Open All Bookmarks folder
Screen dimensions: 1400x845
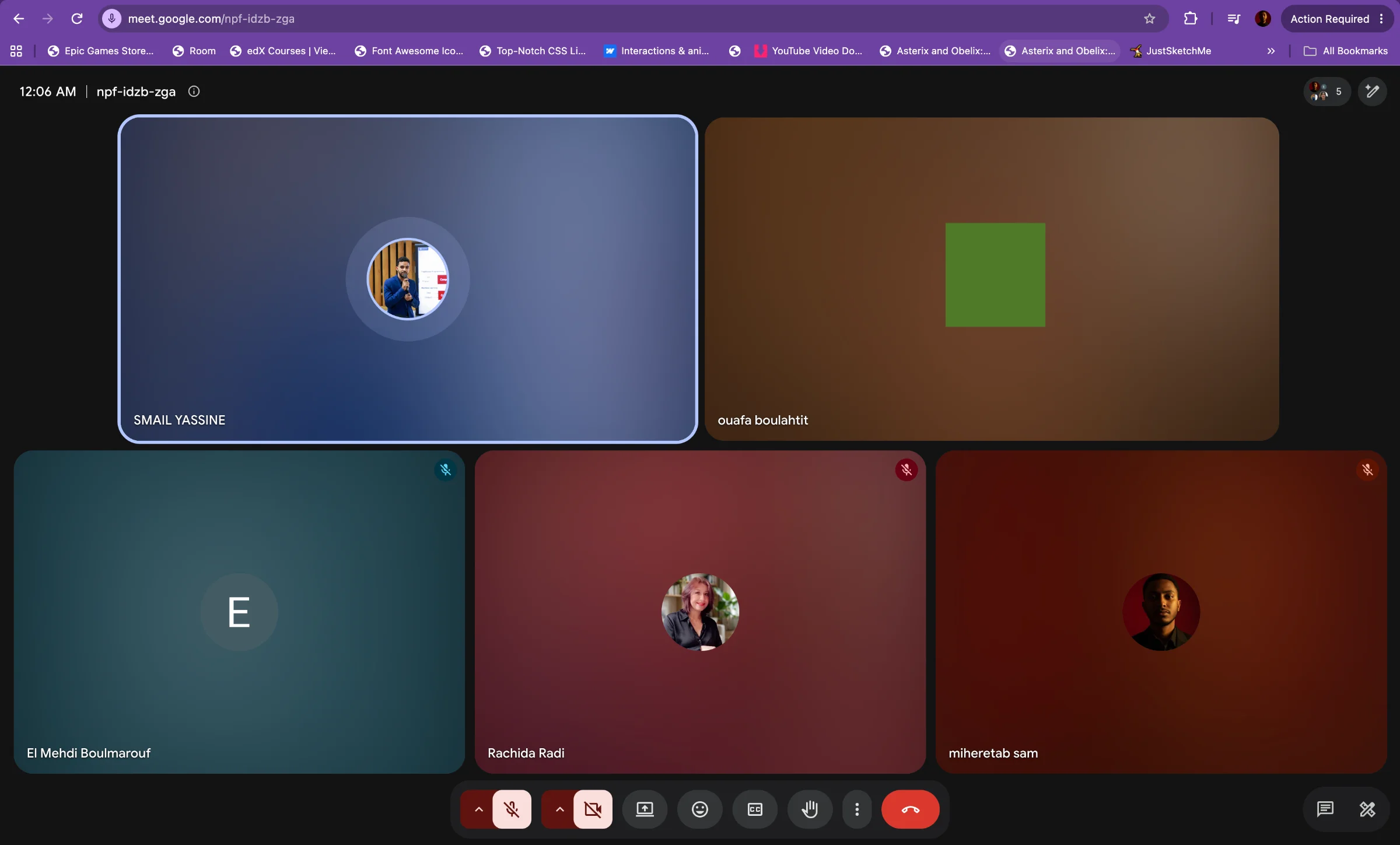1346,51
